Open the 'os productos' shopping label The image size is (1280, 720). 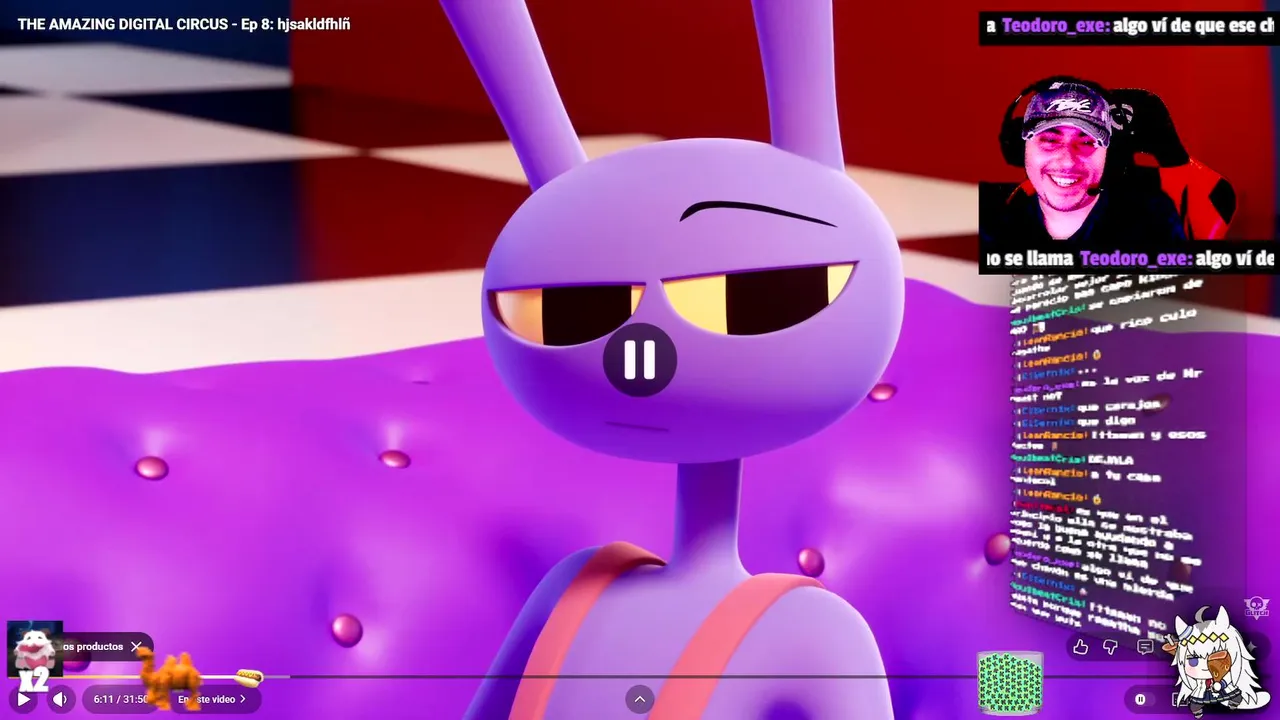point(92,646)
